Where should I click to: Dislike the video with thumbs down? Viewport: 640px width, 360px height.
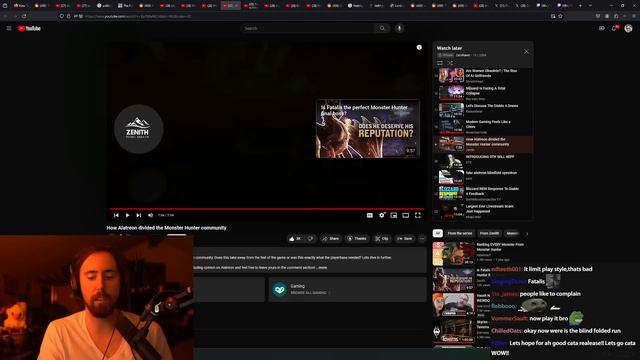(x=311, y=239)
